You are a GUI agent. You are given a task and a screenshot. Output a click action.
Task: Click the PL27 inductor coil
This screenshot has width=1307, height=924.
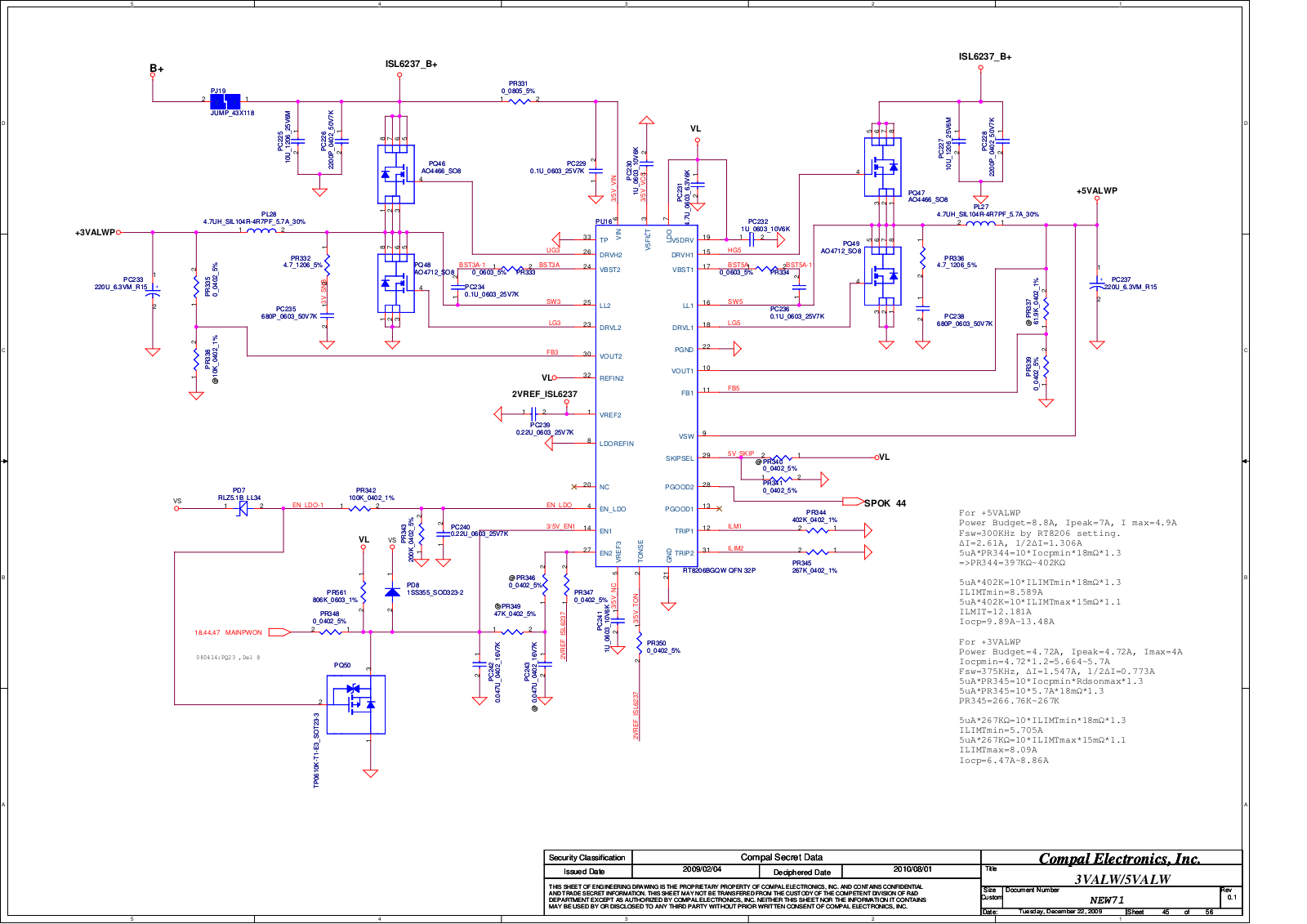(x=981, y=223)
